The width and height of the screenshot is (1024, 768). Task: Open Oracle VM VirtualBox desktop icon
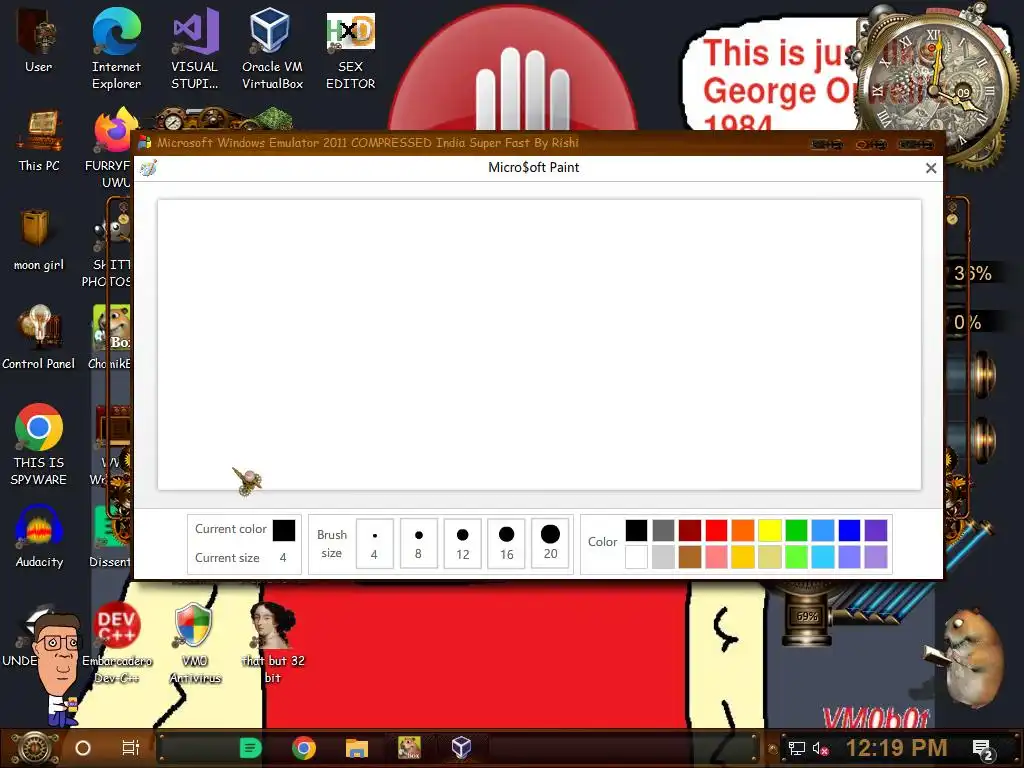click(x=272, y=48)
